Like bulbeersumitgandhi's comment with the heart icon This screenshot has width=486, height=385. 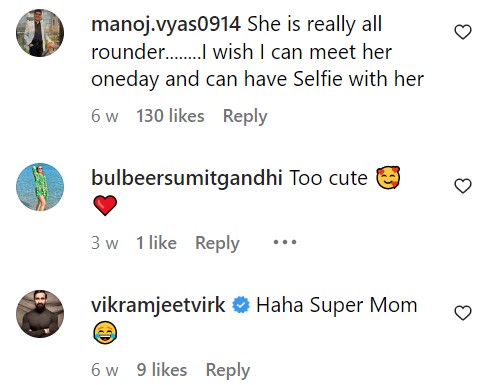[463, 186]
